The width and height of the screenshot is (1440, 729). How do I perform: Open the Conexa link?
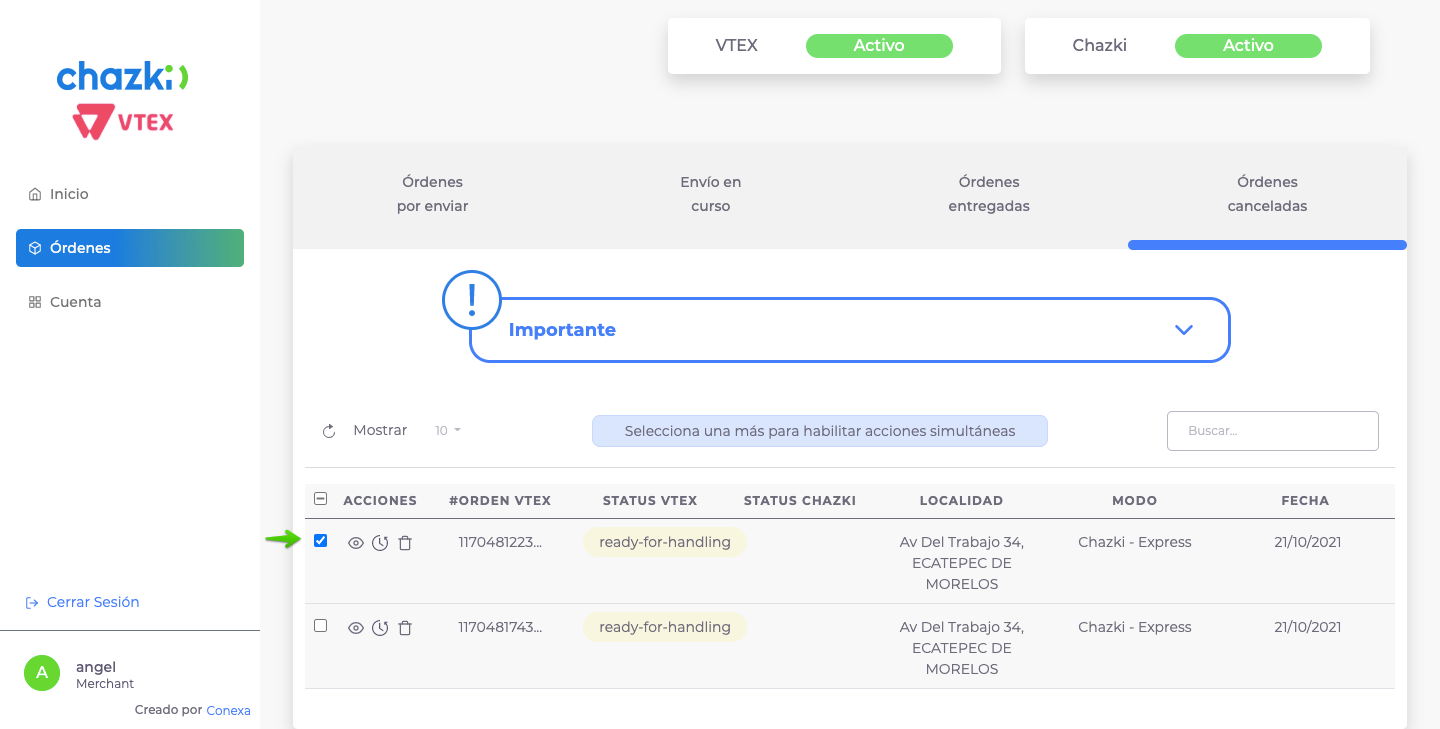[228, 711]
